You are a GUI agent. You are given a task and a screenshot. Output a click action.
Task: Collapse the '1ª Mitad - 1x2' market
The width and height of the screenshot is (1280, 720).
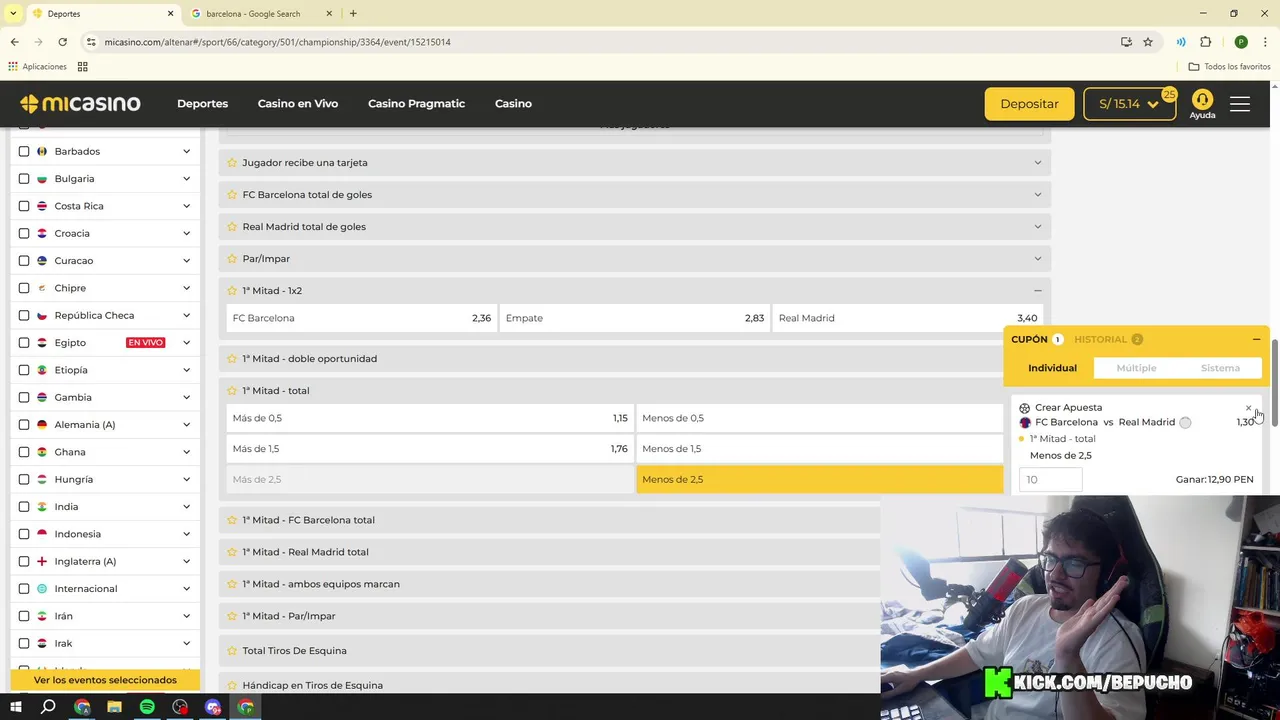1037,290
